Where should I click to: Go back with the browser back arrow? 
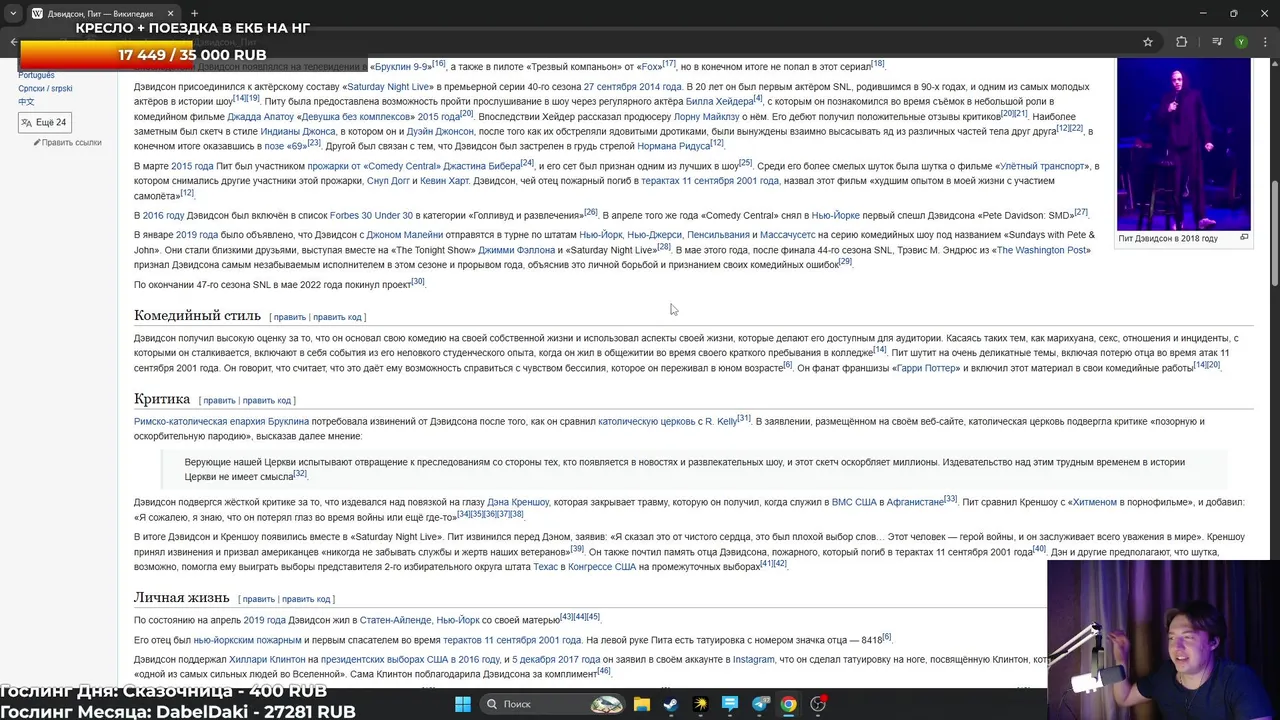[13, 42]
